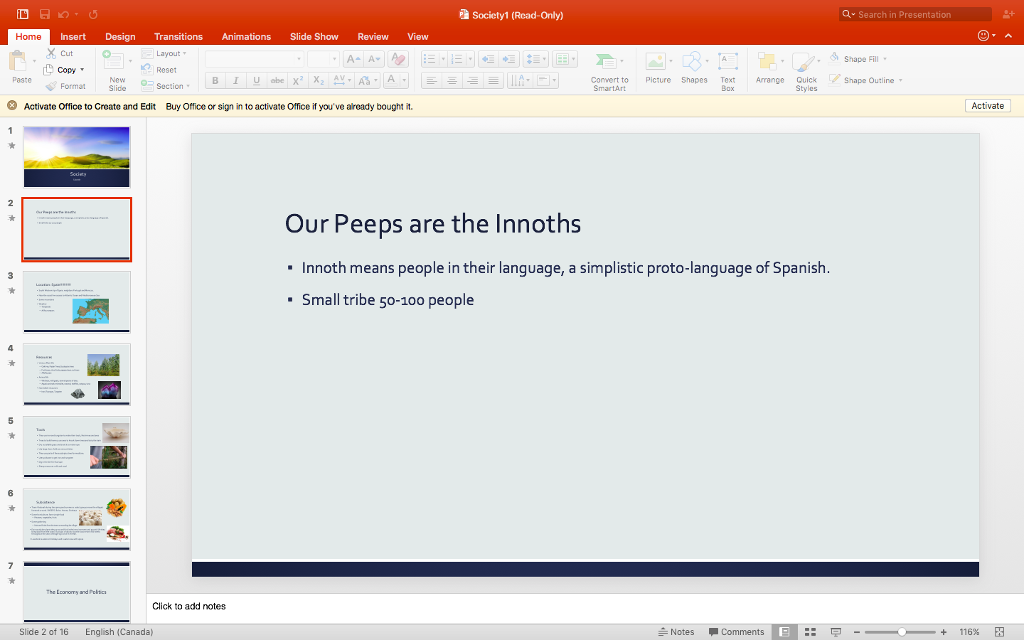1024x640 pixels.
Task: Switch to the Slide Show tab
Action: click(x=314, y=36)
